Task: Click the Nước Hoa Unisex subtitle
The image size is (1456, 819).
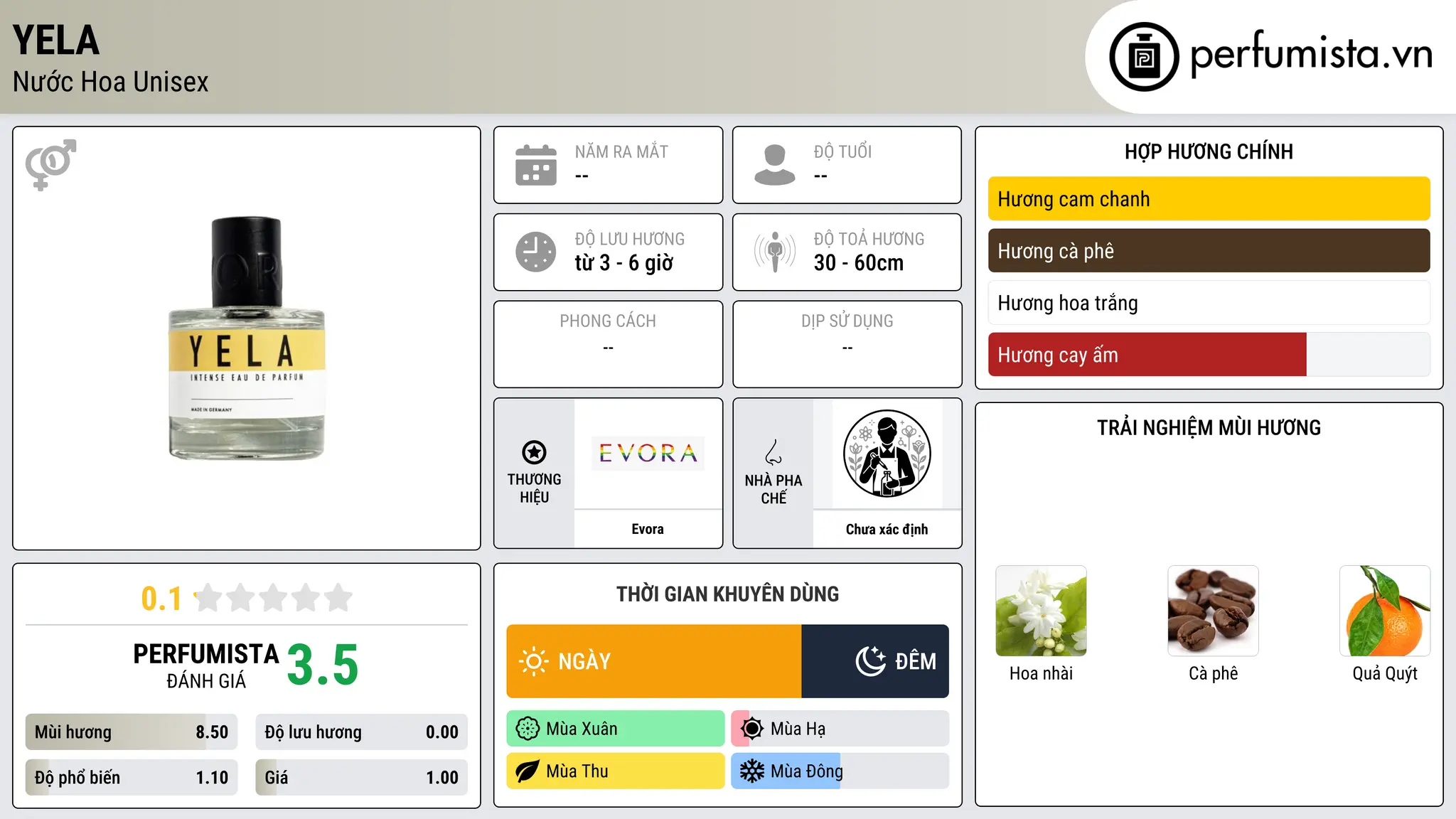Action: coord(110,82)
